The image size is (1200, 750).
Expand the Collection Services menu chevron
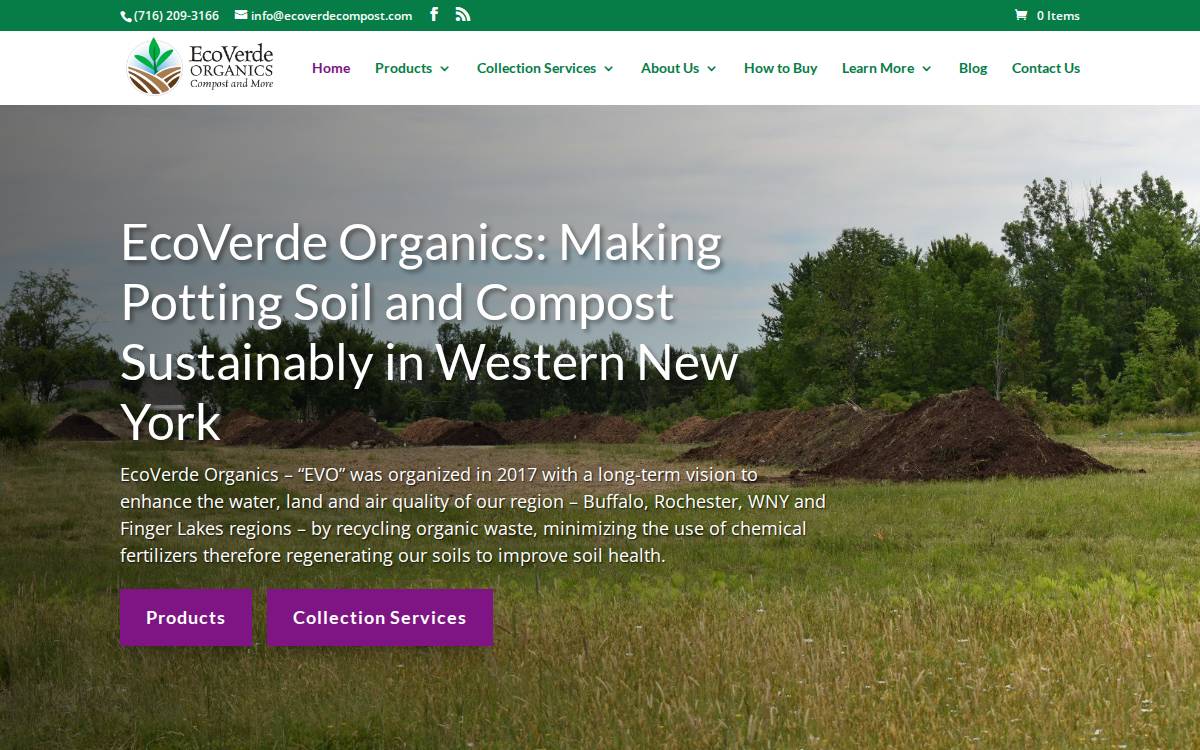click(608, 69)
